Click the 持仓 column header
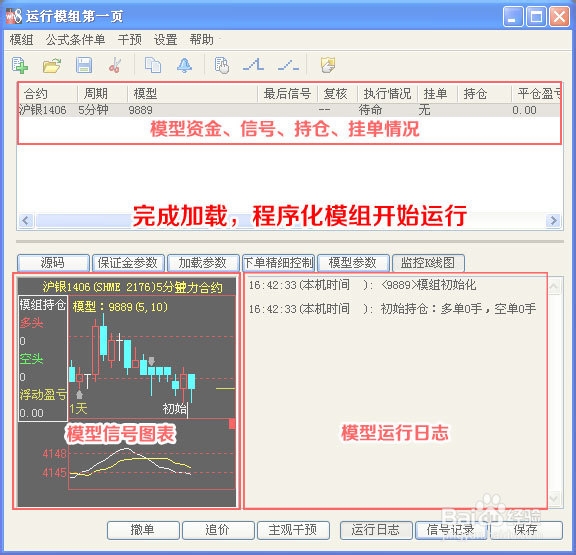 pos(484,94)
